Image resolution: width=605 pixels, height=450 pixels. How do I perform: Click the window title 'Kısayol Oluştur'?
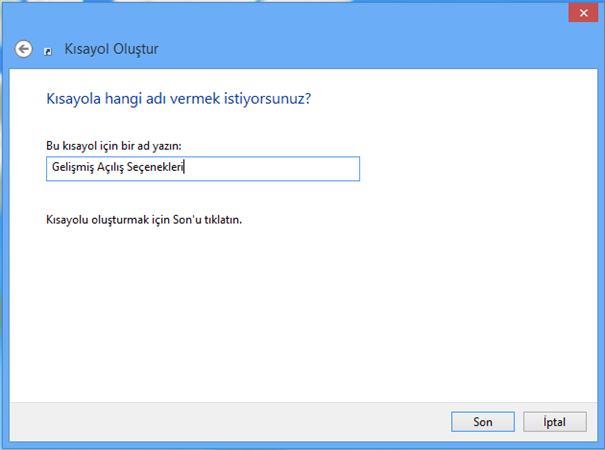point(112,49)
